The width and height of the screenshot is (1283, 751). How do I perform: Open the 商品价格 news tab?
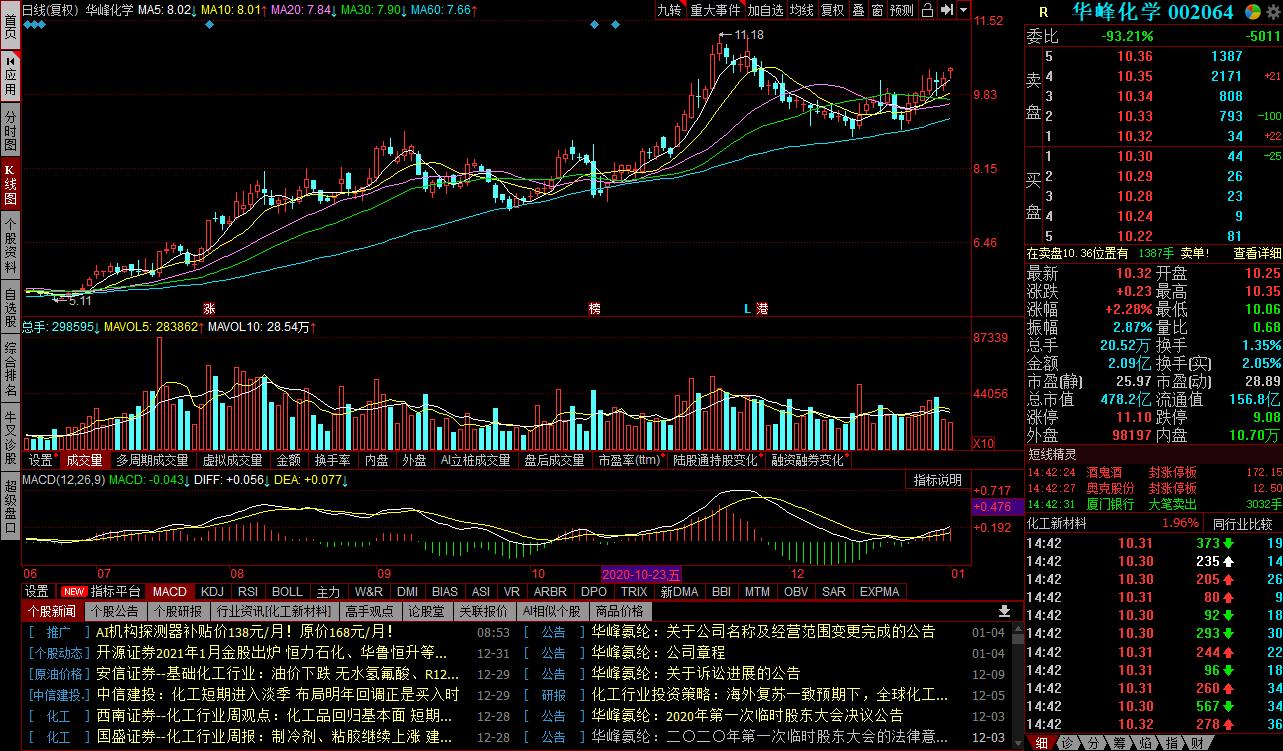619,611
